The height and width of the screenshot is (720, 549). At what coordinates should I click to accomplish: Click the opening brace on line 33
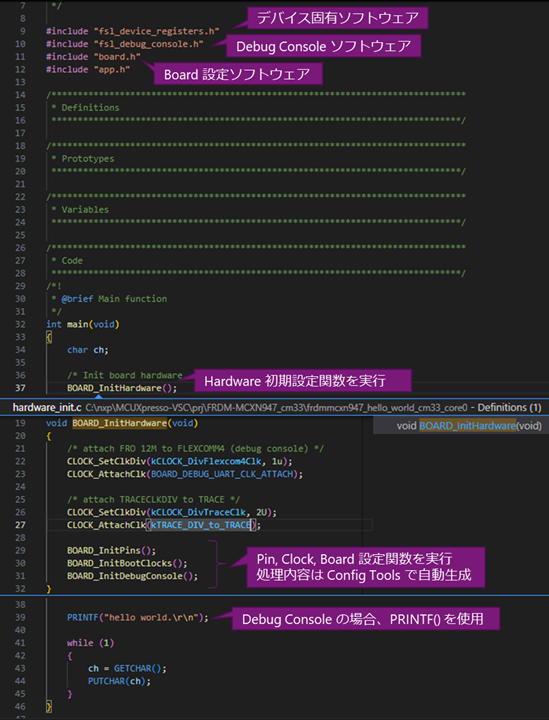pos(49,338)
